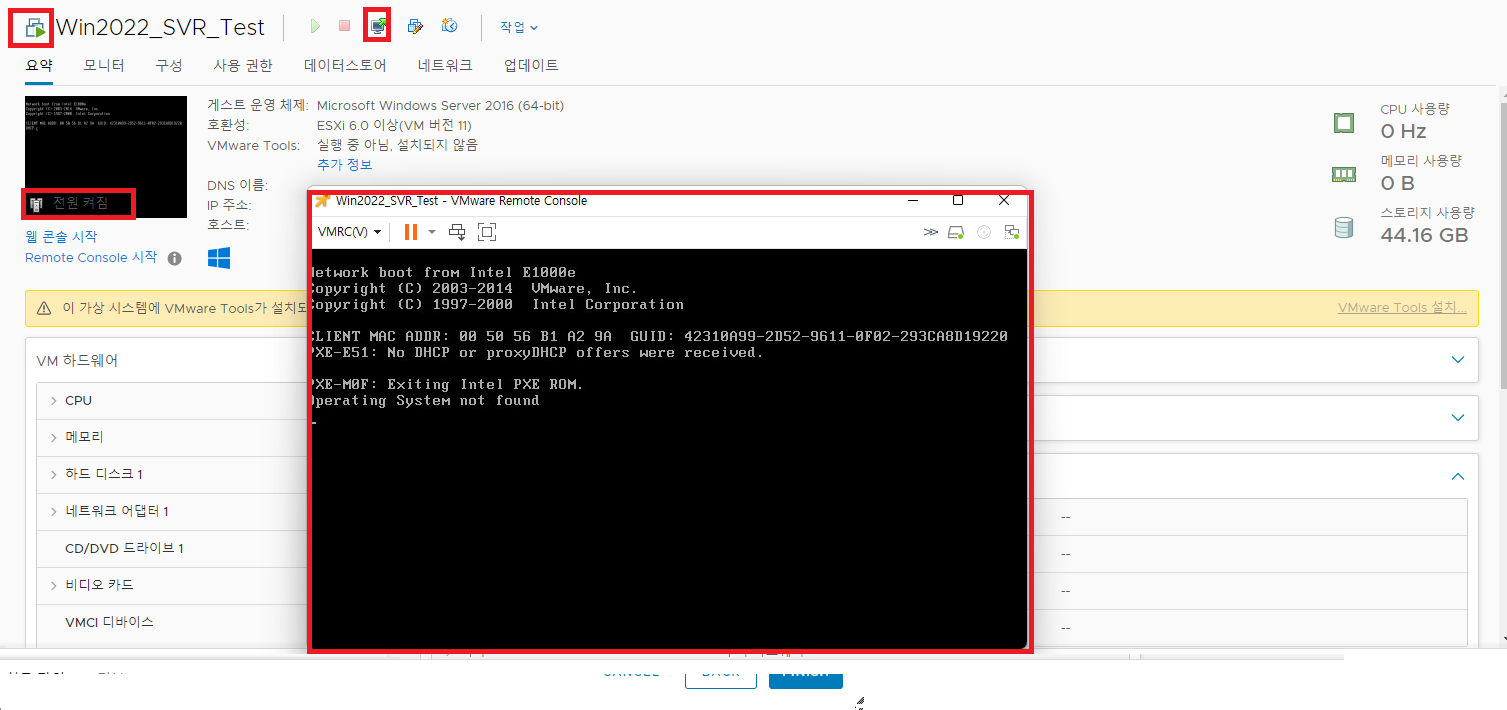Enter full screen in the VMRC toolbar
The height and width of the screenshot is (710, 1507).
(487, 232)
